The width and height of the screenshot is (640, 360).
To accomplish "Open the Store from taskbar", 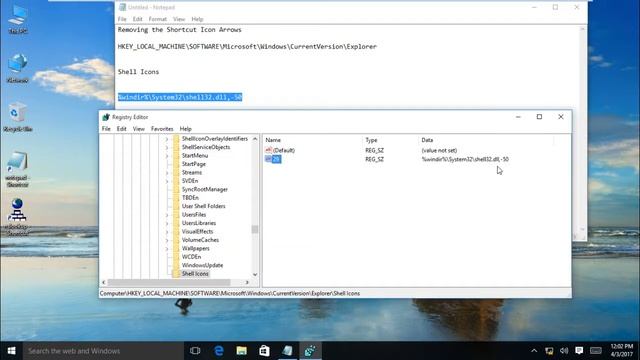I will [x=264, y=351].
